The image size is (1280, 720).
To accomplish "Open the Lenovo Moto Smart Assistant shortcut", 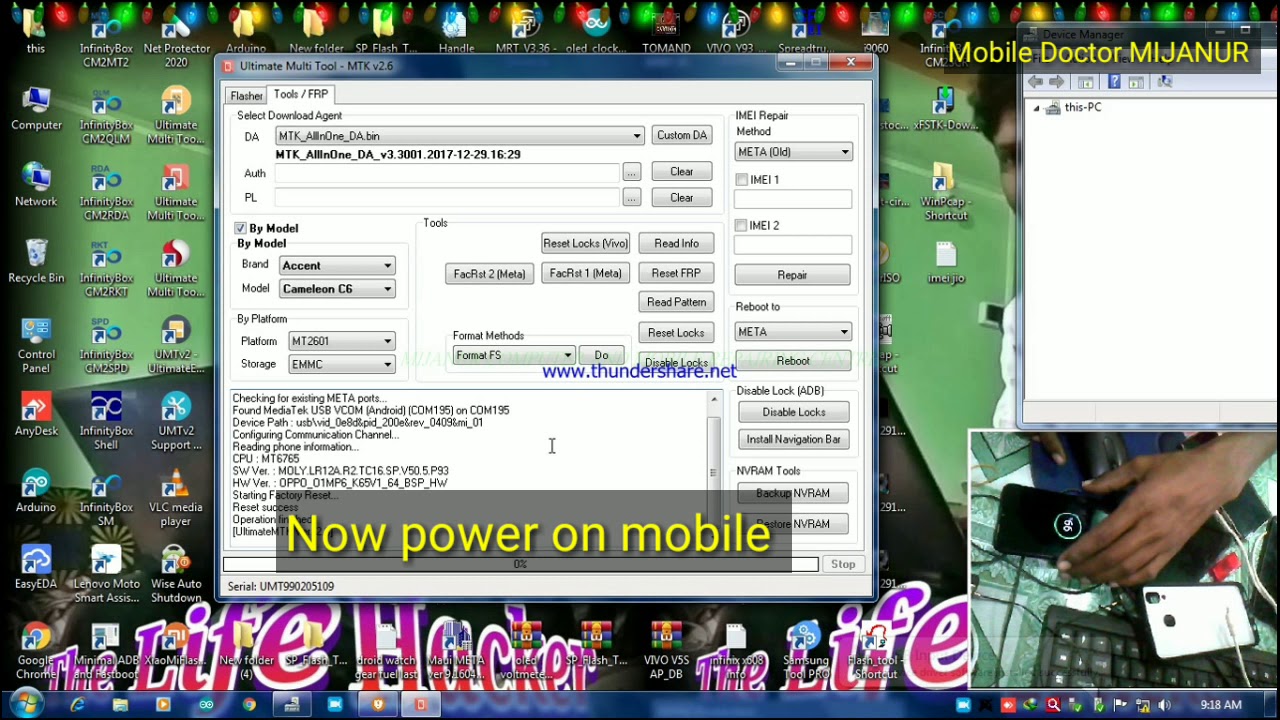I will point(106,574).
